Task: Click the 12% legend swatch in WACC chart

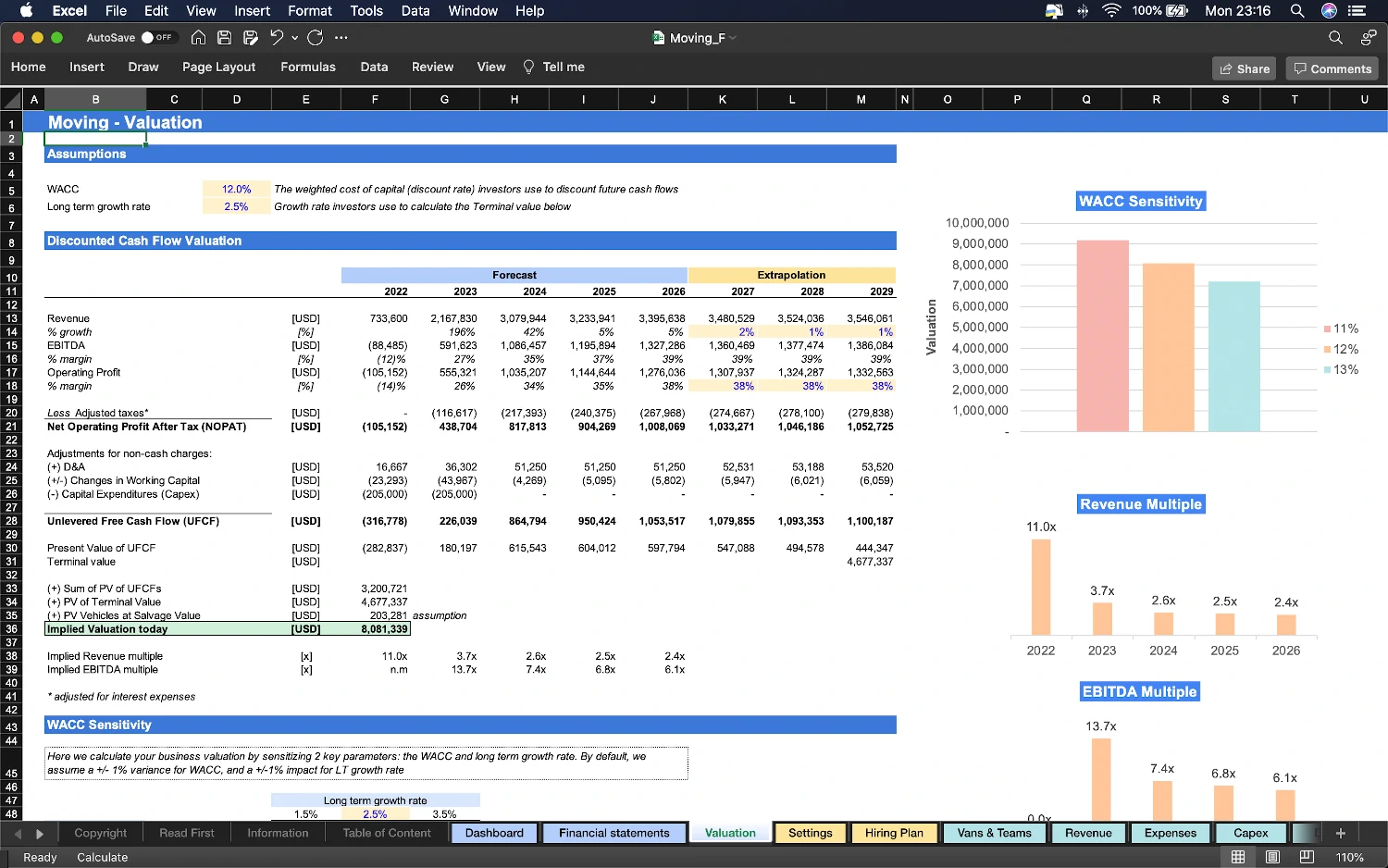Action: [x=1327, y=350]
